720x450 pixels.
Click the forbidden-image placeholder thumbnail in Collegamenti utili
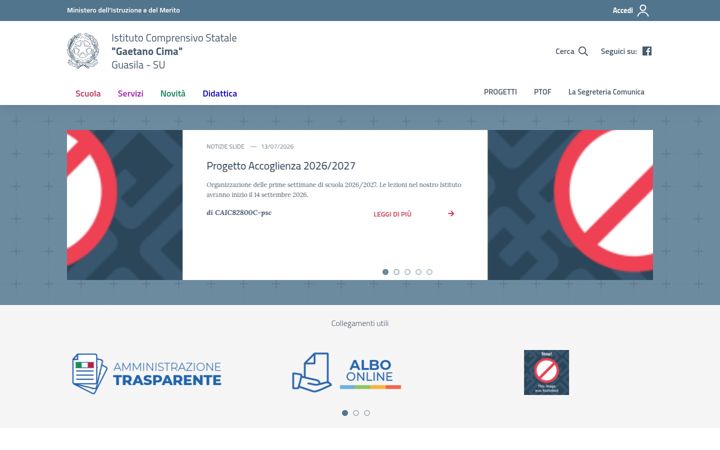546,372
